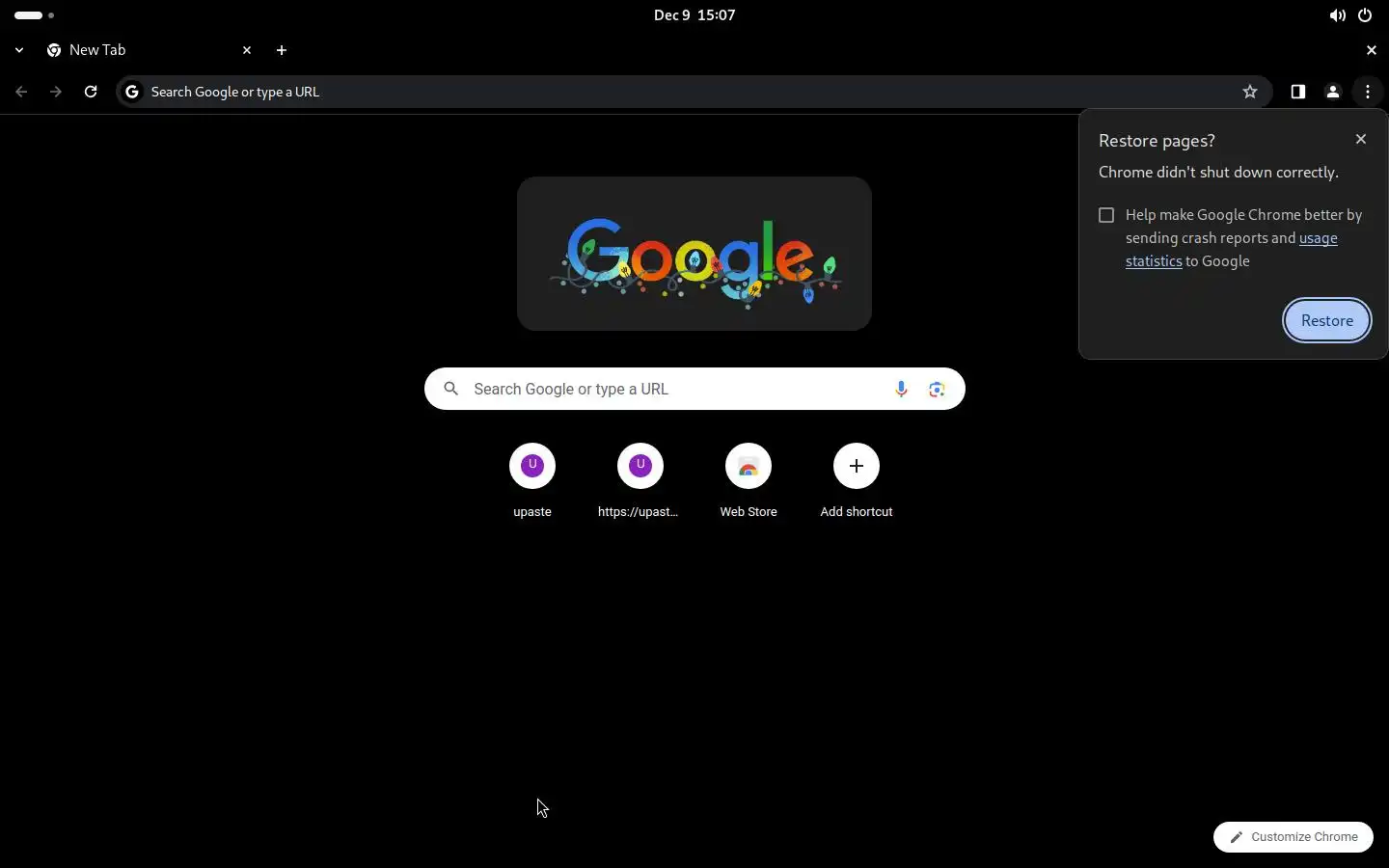
Task: Click the Google G icon in address bar
Action: coord(132,92)
